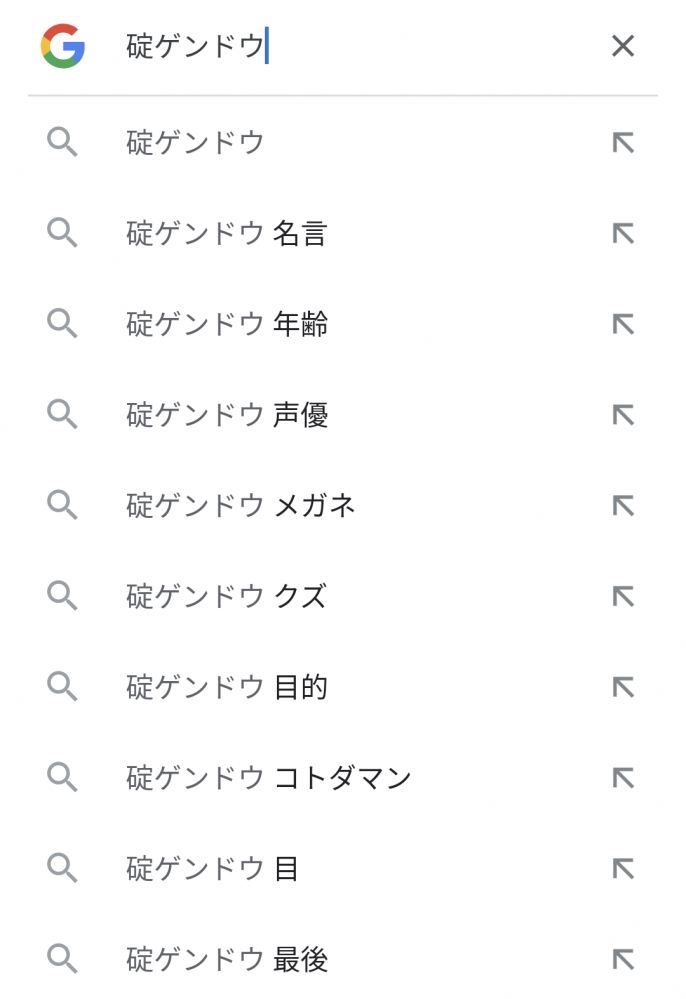Tap the insert arrow beside 碇ゲンドウ クズ
Screen dimensions: 686x999
click(x=623, y=596)
